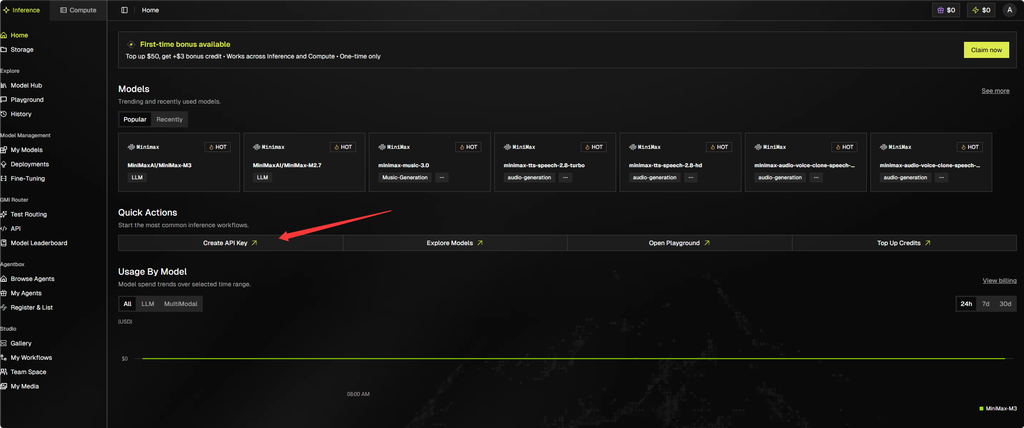Select Home in the sidebar
The width and height of the screenshot is (1024, 428).
pos(19,35)
